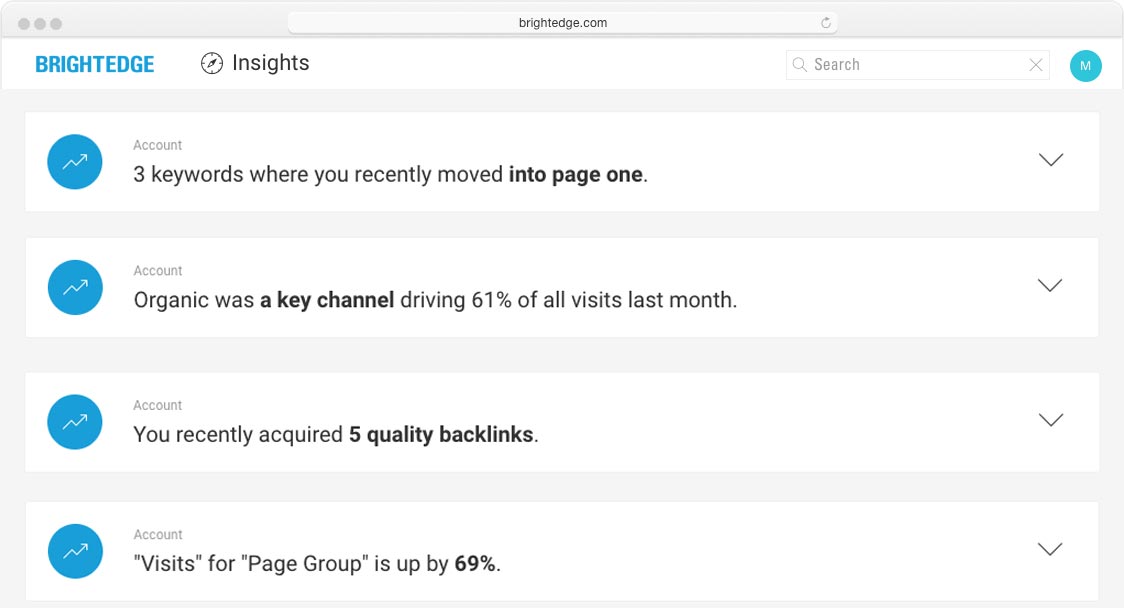
Task: Open the Insights tab
Action: [x=270, y=63]
